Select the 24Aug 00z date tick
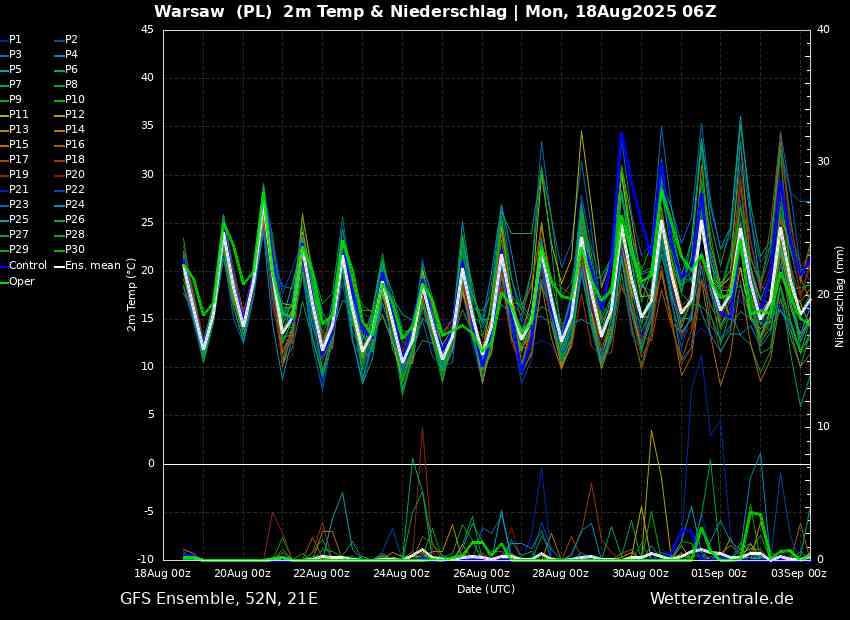 click(x=401, y=573)
